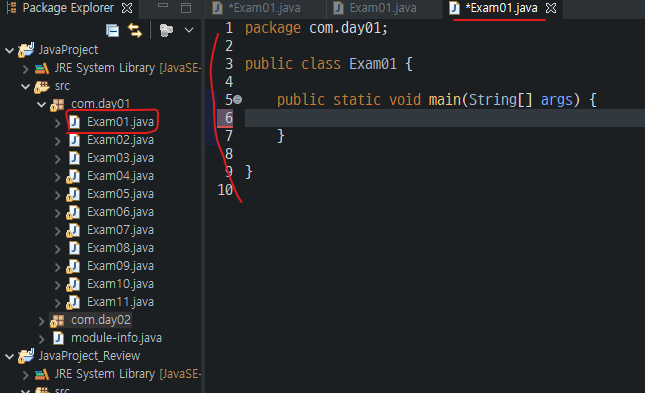Expand the Exam06.java tree node
The image size is (645, 393).
point(58,213)
